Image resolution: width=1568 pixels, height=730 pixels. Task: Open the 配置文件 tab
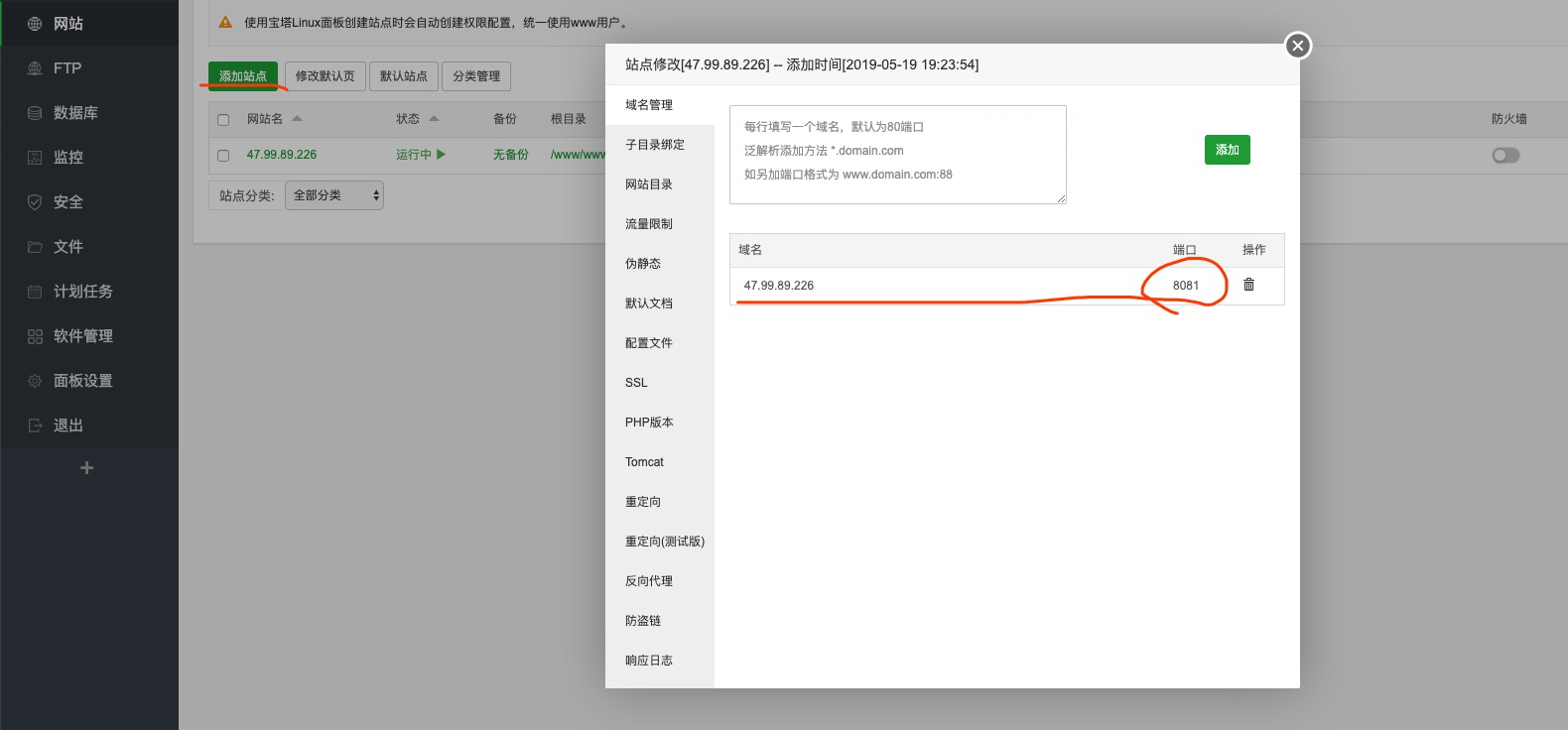pos(660,343)
